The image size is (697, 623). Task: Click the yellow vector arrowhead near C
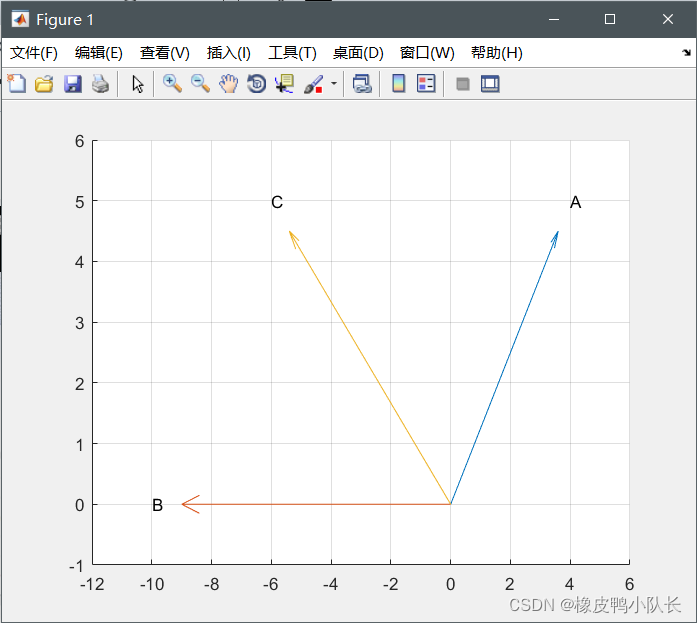(x=293, y=239)
